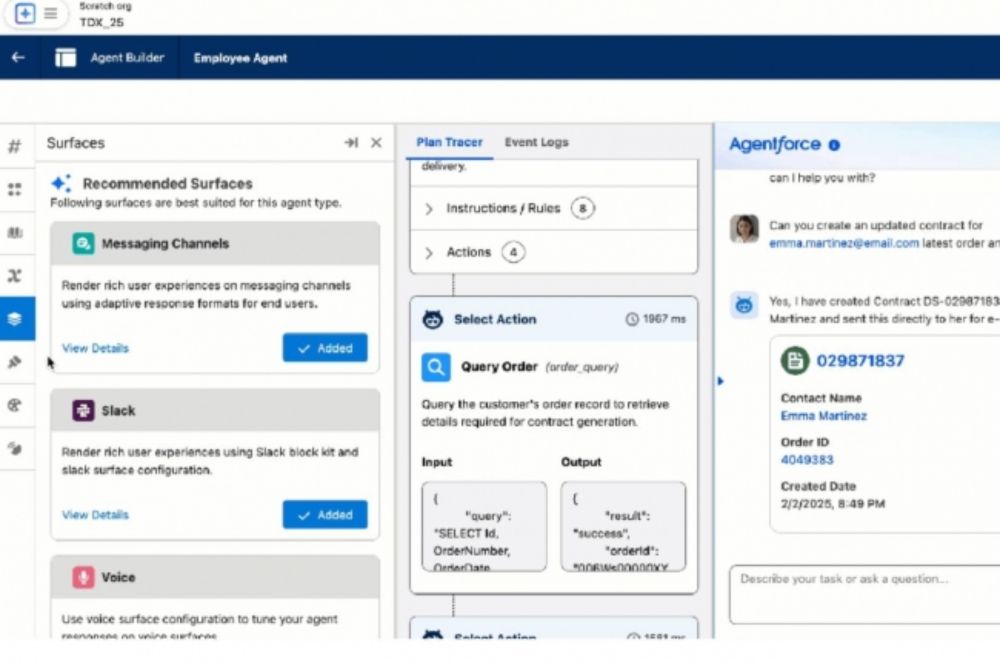Click the Agentforce info icon
The width and height of the screenshot is (1000, 666).
834,145
